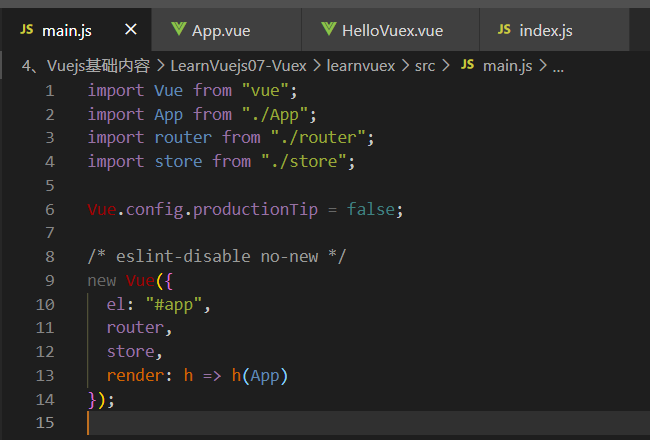
Task: Select breadcrumb '4、Vuejs基础内容'
Action: click(86, 66)
